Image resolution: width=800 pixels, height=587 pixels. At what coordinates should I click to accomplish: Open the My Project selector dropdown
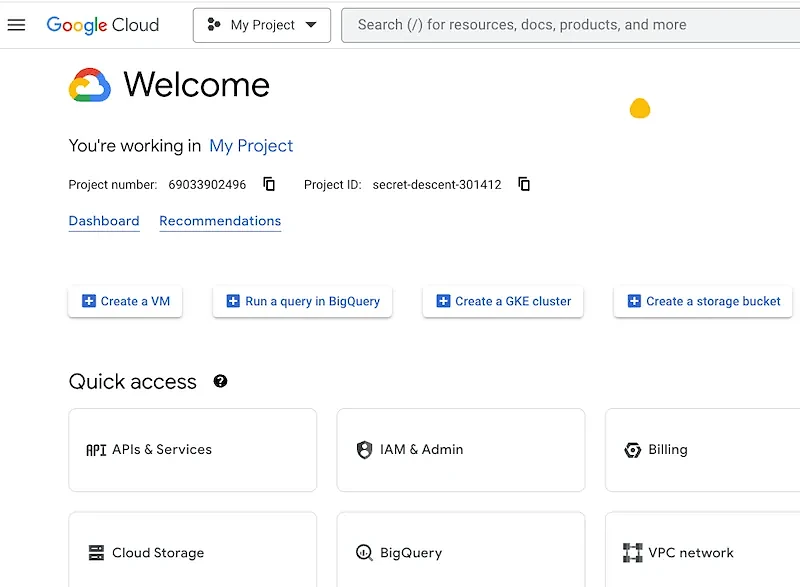[x=262, y=25]
